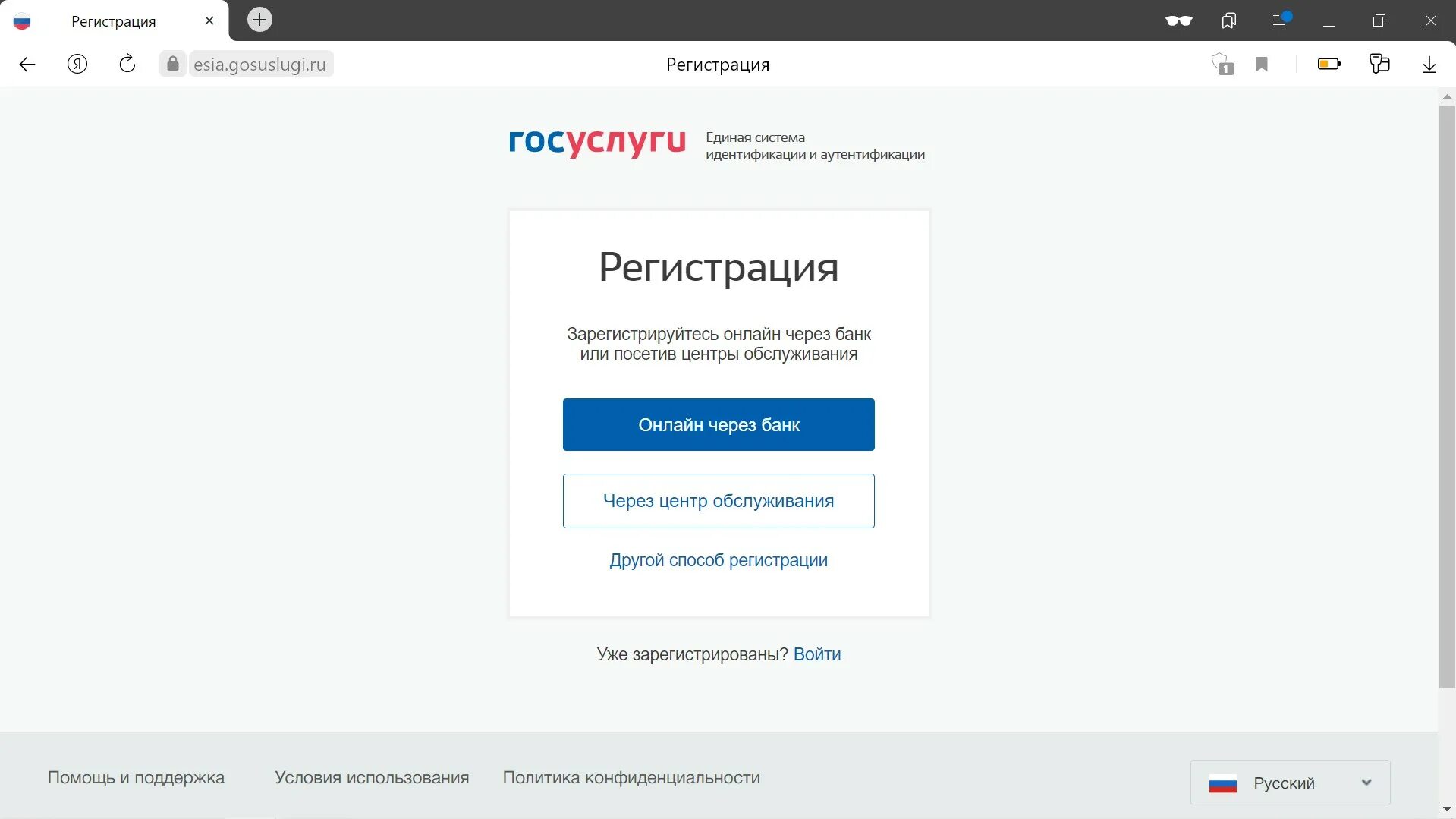The height and width of the screenshot is (819, 1456).
Task: Click the padlock site security icon
Action: 173,64
